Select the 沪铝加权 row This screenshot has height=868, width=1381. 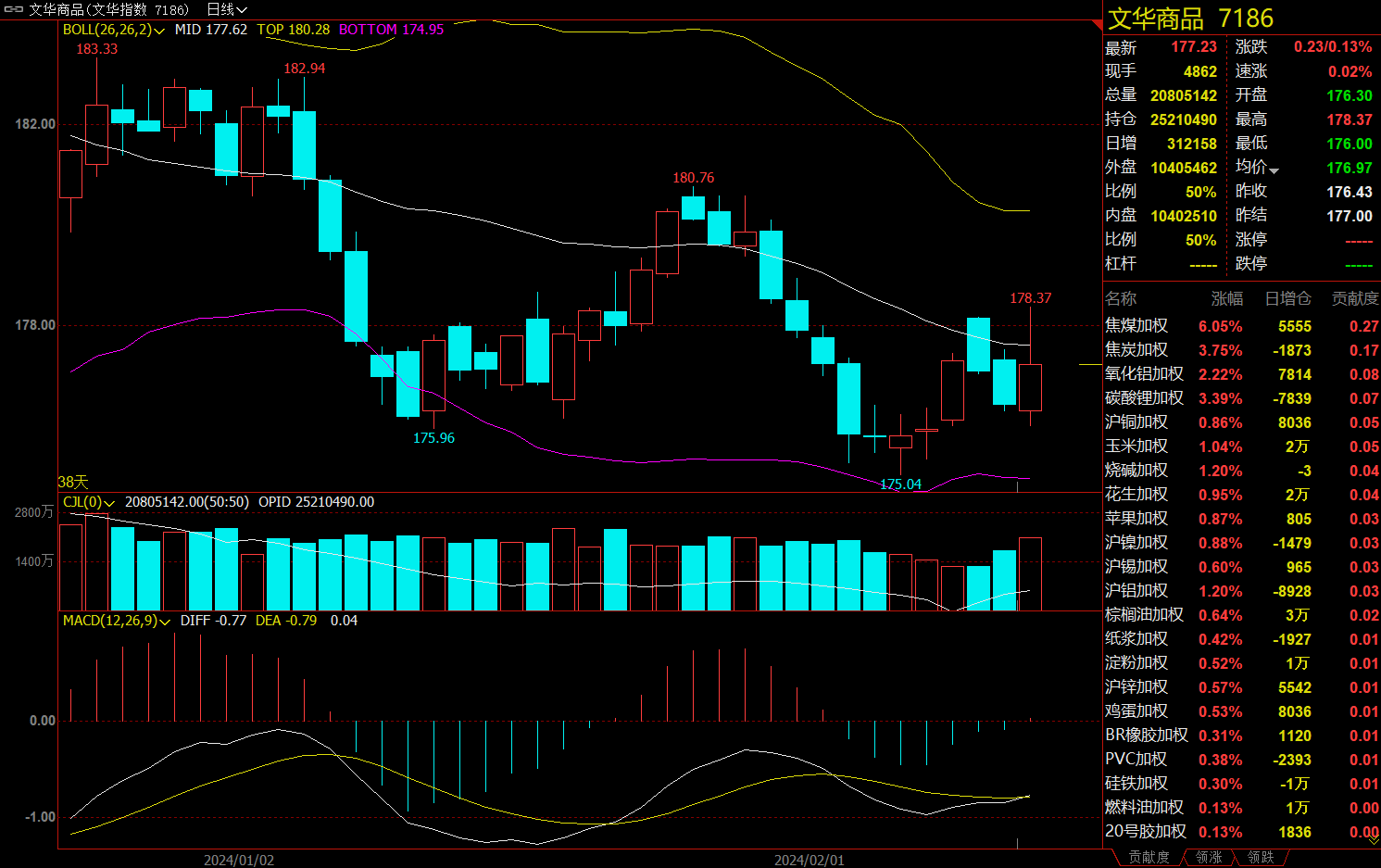tap(1241, 591)
